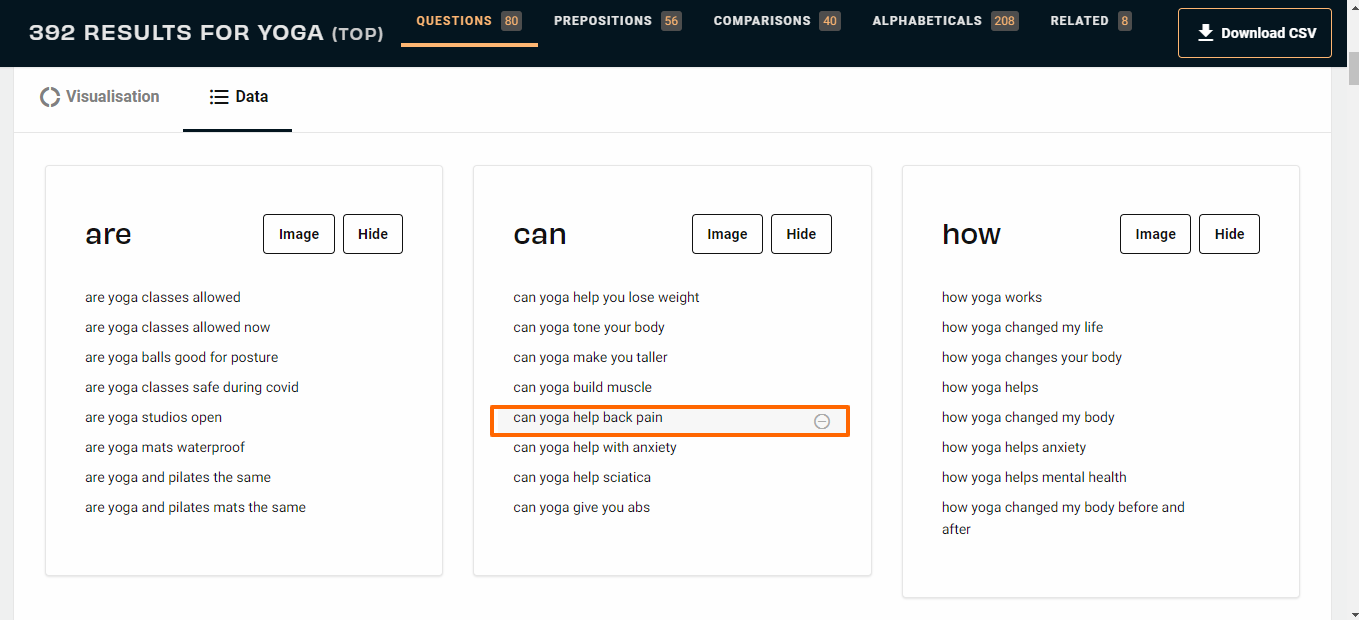Hide the 'are' results card
This screenshot has width=1359, height=620.
point(373,234)
